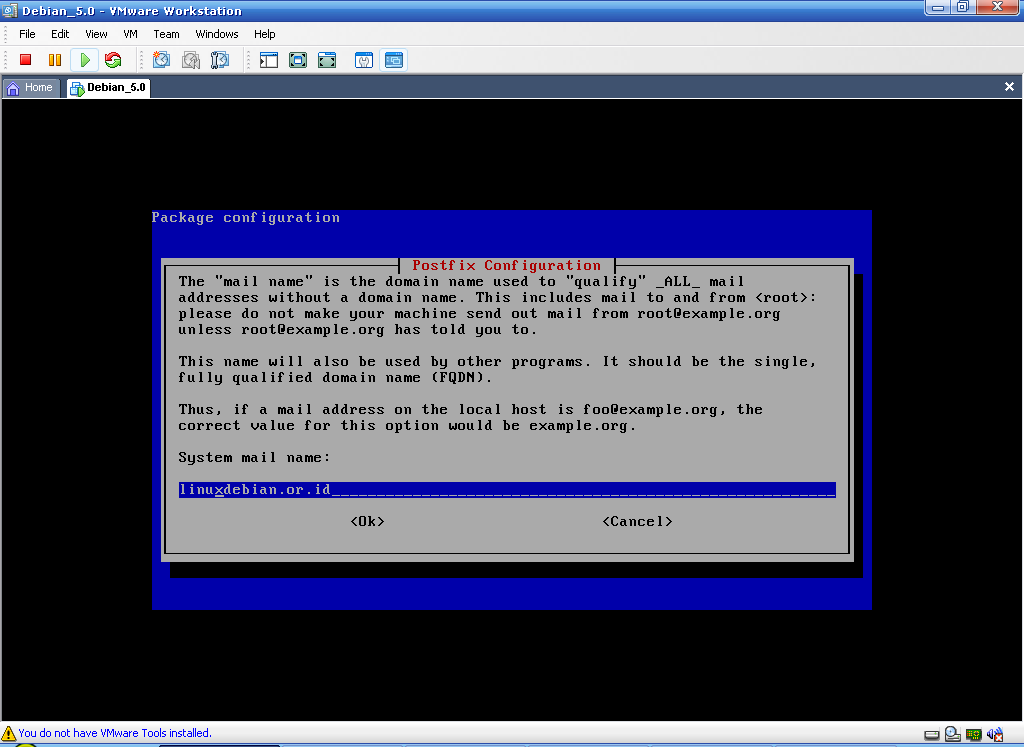The height and width of the screenshot is (747, 1024).
Task: Open the File menu
Action: pyautogui.click(x=27, y=34)
